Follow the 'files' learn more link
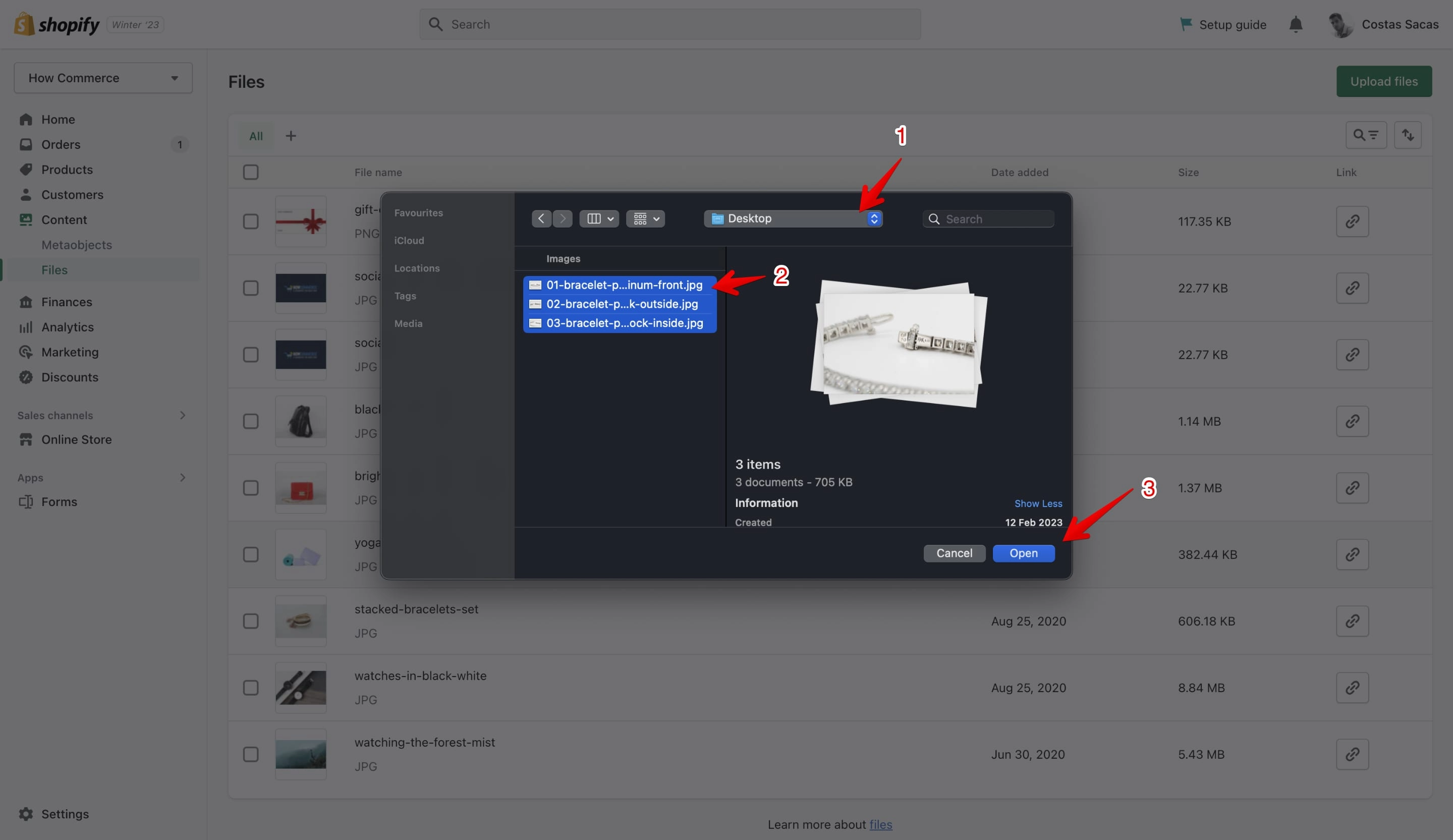 pyautogui.click(x=880, y=824)
